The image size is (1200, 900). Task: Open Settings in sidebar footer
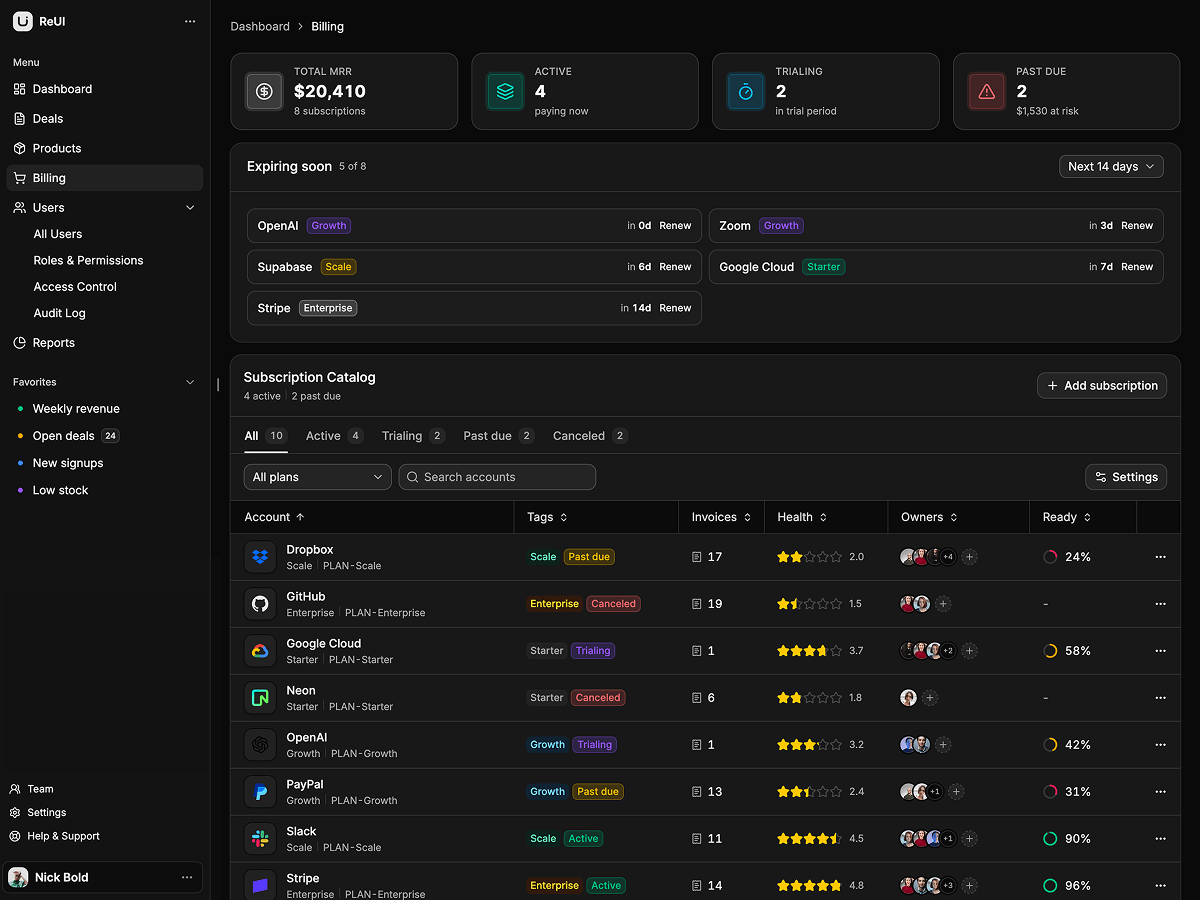click(x=38, y=813)
